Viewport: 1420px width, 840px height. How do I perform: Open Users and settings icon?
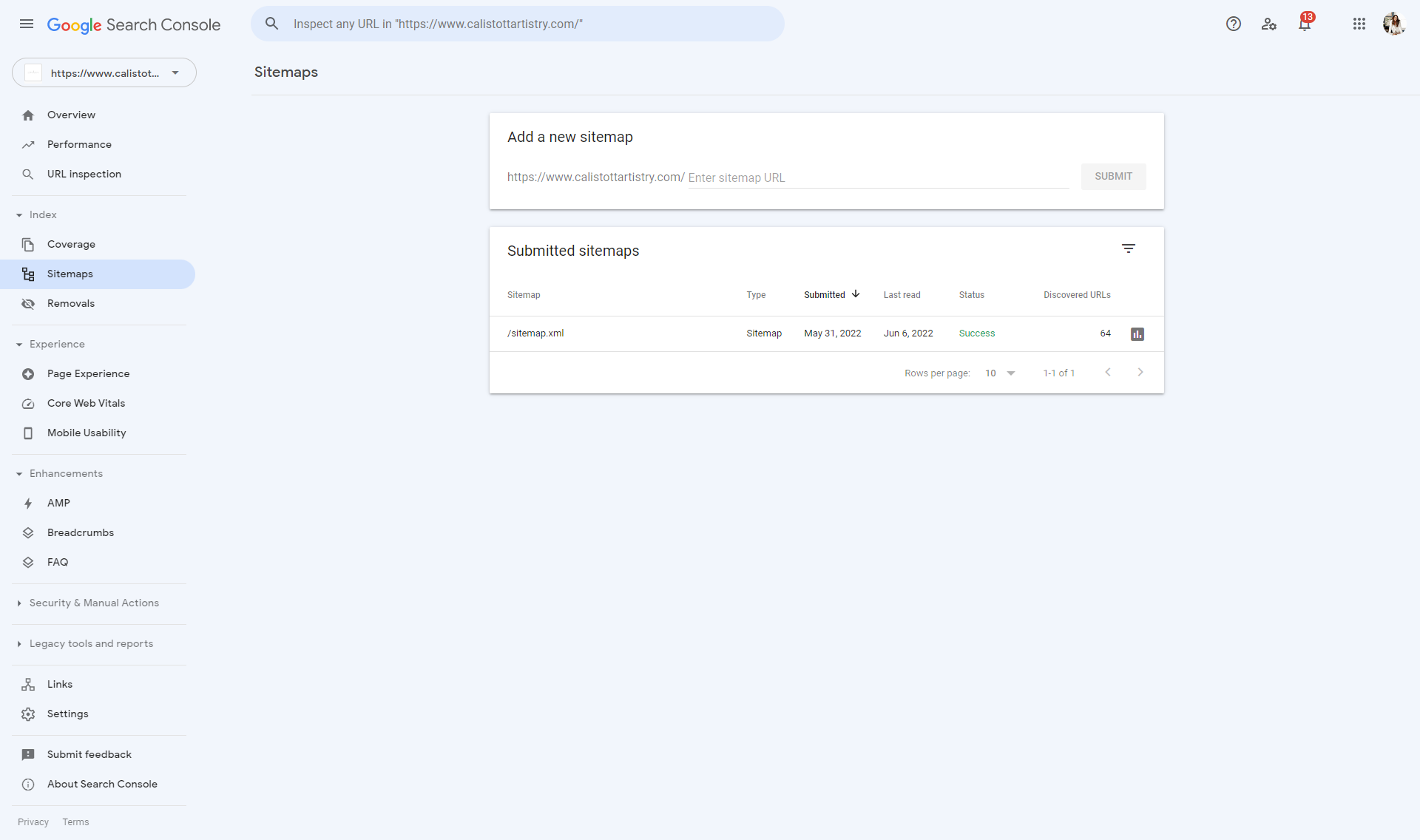[x=1269, y=24]
